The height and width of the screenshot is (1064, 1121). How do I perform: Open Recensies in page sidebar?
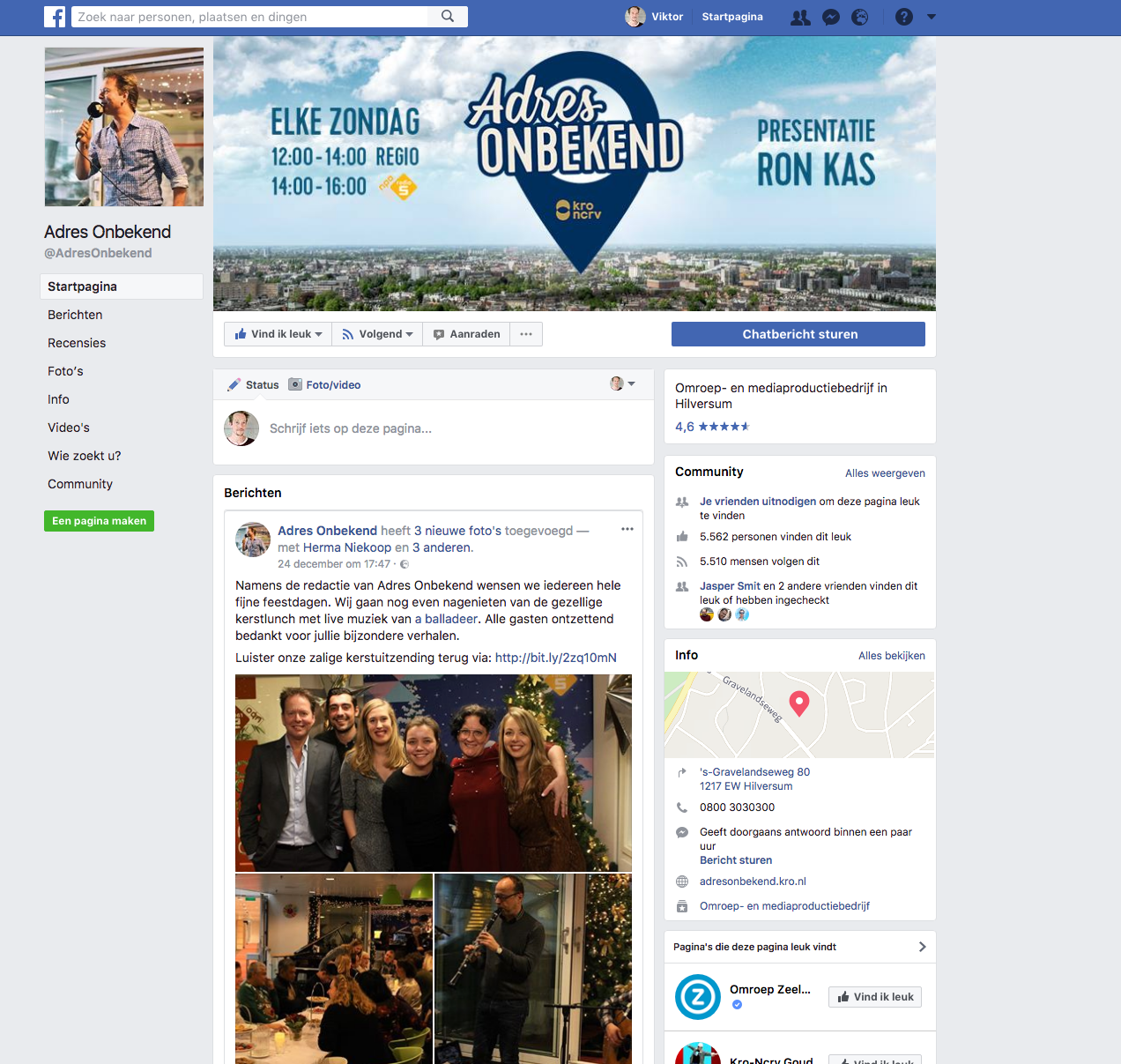click(x=77, y=343)
